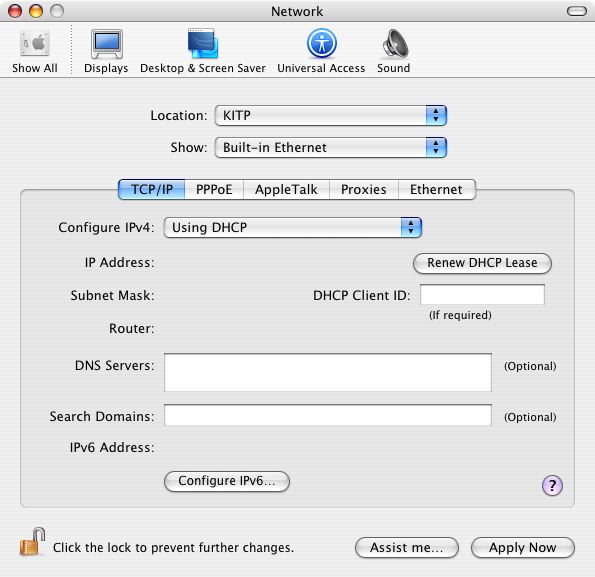The image size is (595, 577).
Task: Open the Configure IPv4 Using DHCP dropdown
Action: tap(293, 228)
